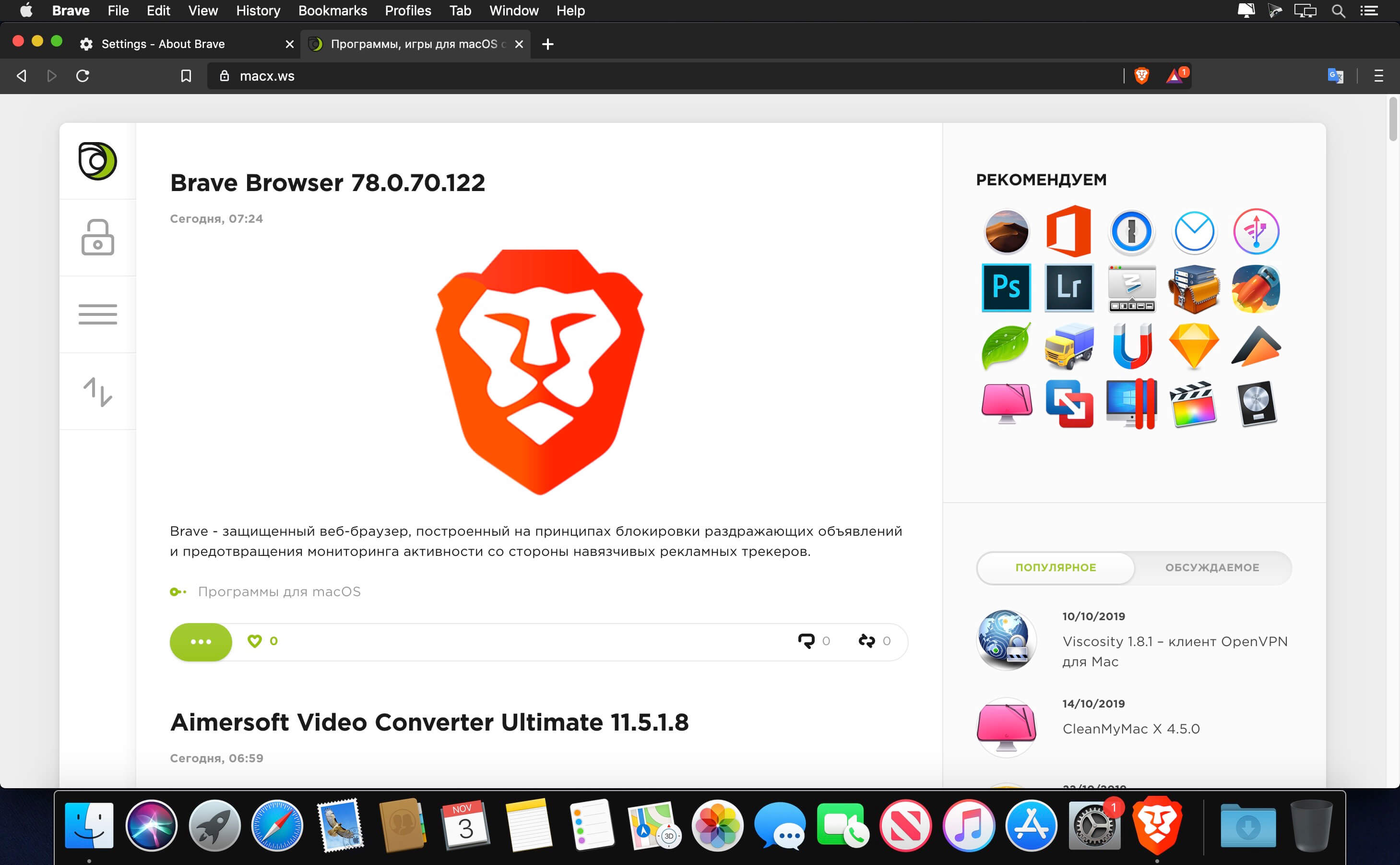Click the page vertical scrollbar
The image size is (1400, 865).
click(1393, 119)
